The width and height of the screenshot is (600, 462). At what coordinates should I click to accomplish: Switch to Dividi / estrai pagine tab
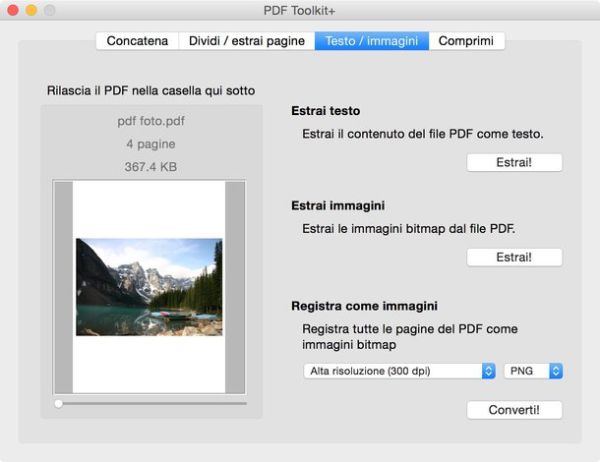(x=247, y=41)
